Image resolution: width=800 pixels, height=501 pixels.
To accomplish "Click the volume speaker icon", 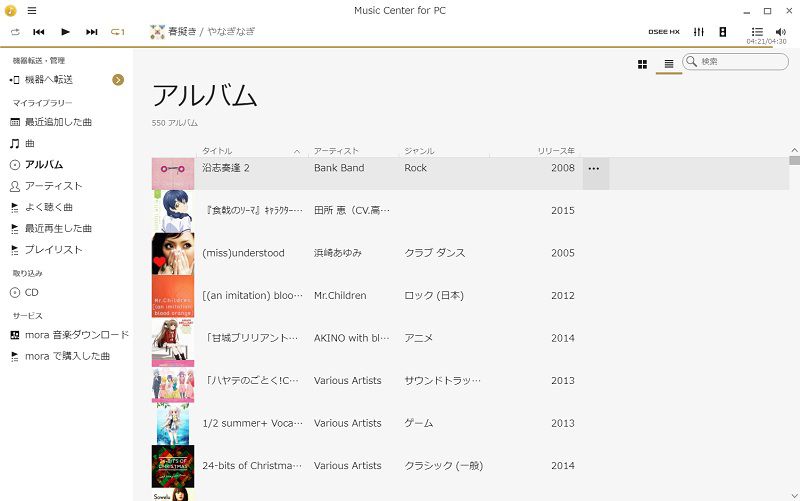I will pyautogui.click(x=780, y=32).
